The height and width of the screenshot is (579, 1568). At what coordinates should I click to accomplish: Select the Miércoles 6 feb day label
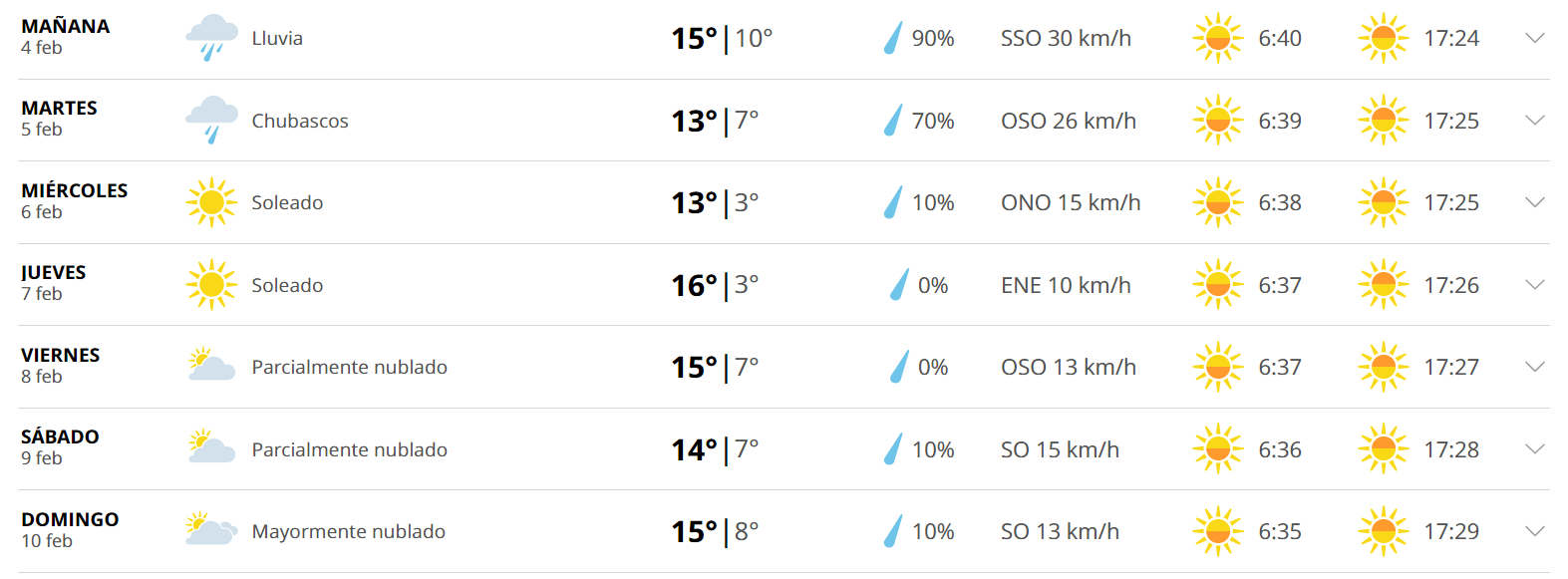(x=75, y=200)
